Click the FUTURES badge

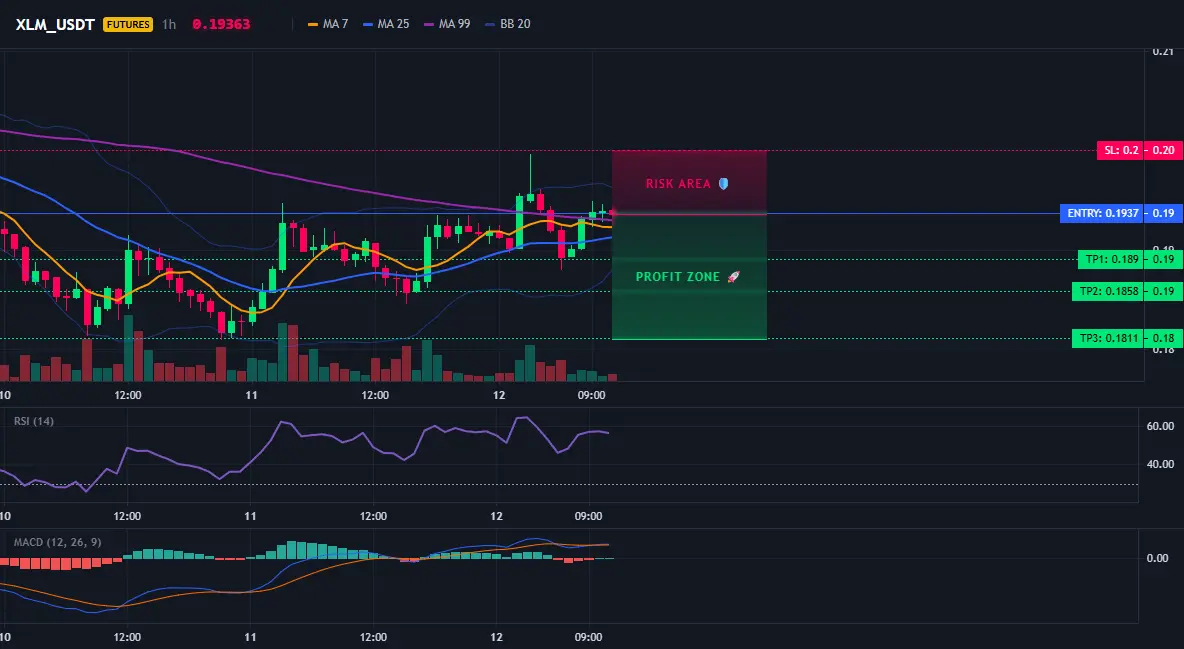[x=128, y=24]
